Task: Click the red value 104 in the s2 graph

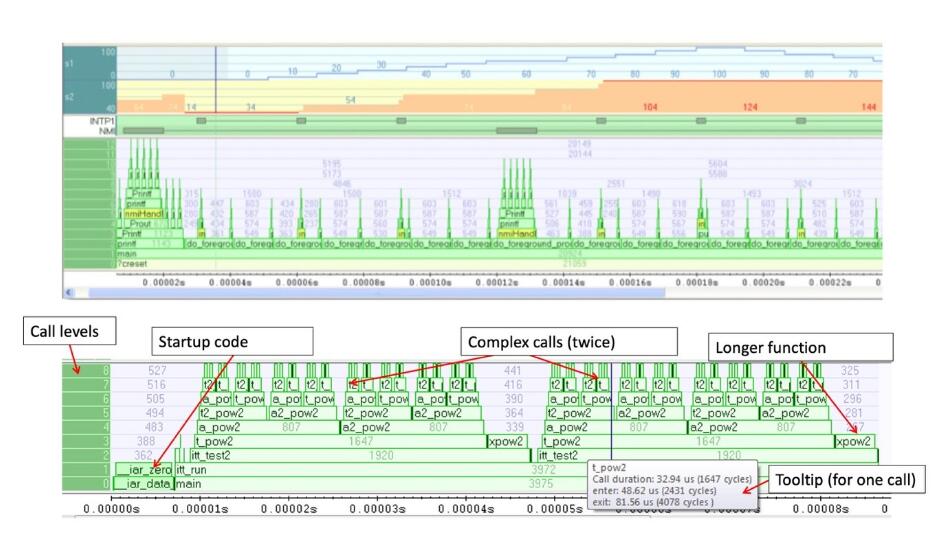Action: [650, 106]
